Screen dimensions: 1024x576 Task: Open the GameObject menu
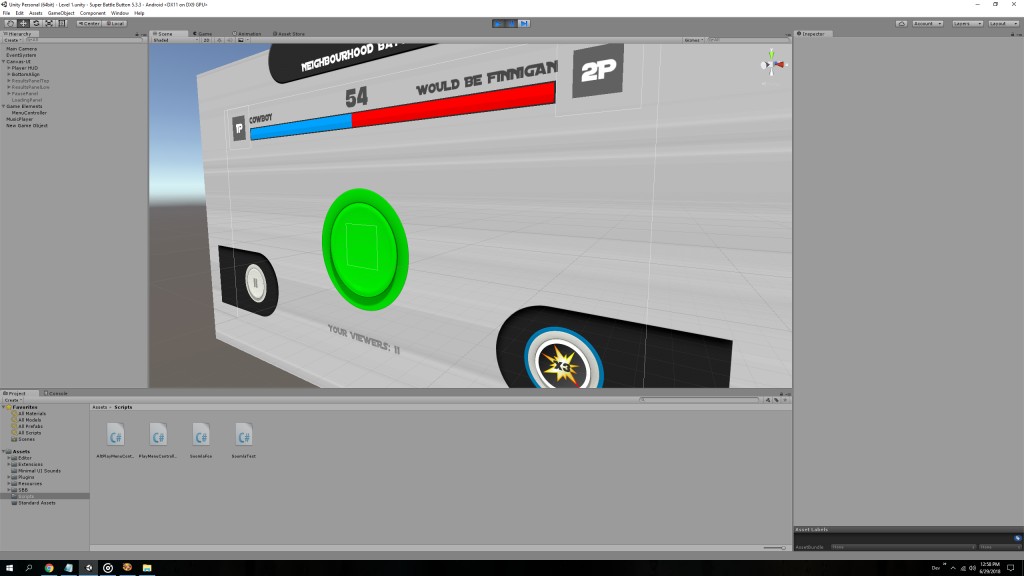pos(61,13)
